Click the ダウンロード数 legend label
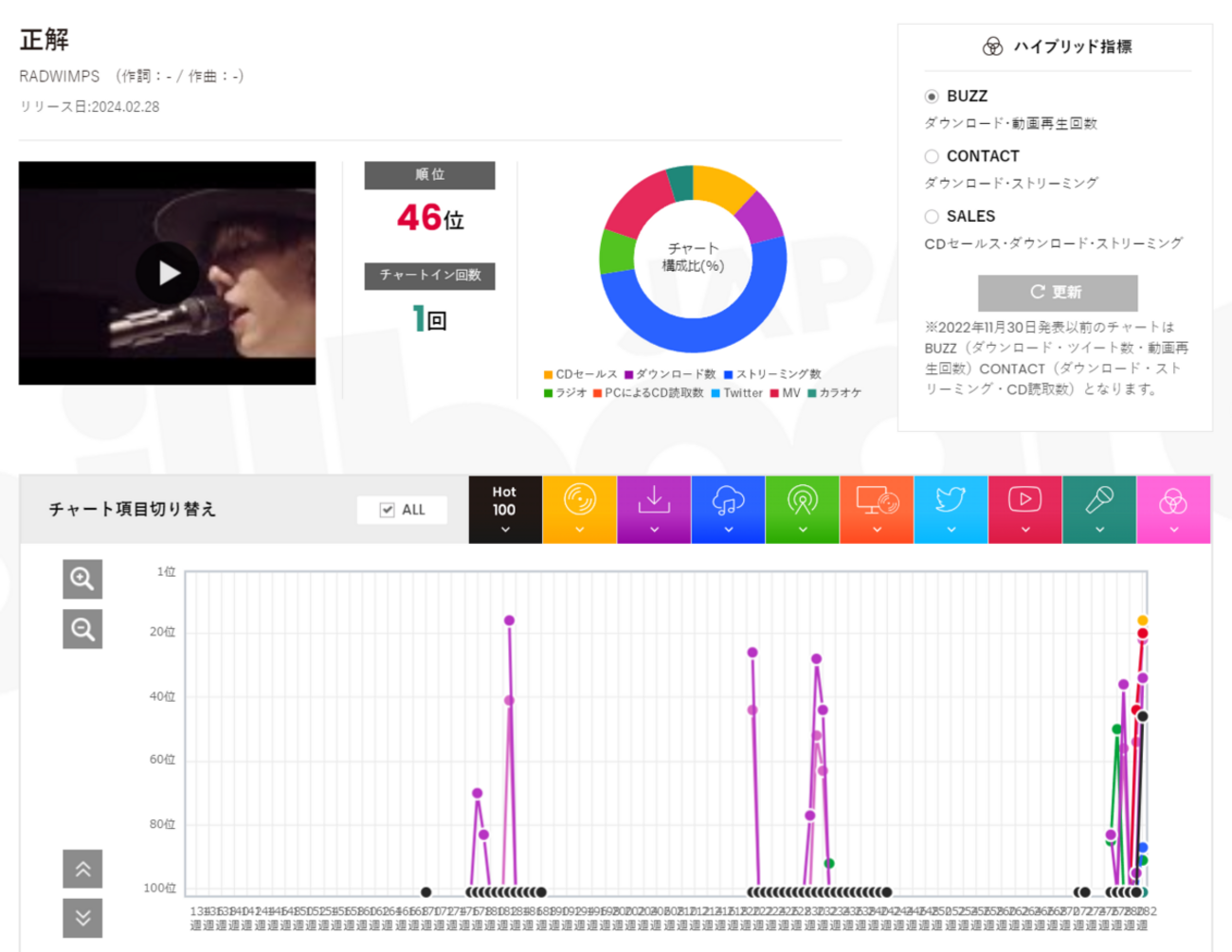 point(676,374)
